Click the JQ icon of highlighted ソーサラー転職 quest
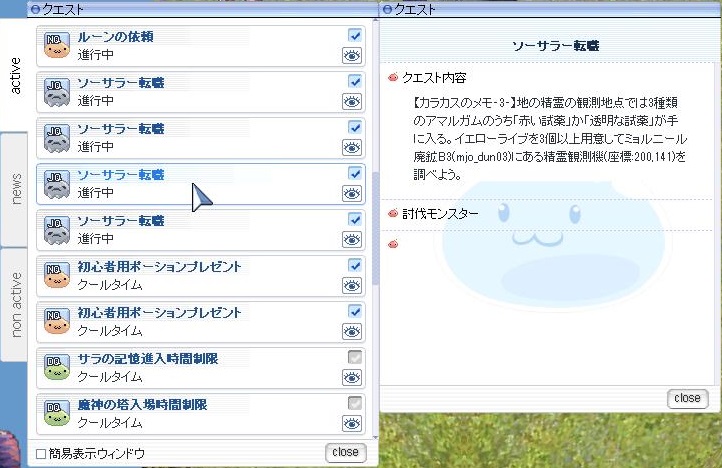This screenshot has width=722, height=468. tap(56, 183)
